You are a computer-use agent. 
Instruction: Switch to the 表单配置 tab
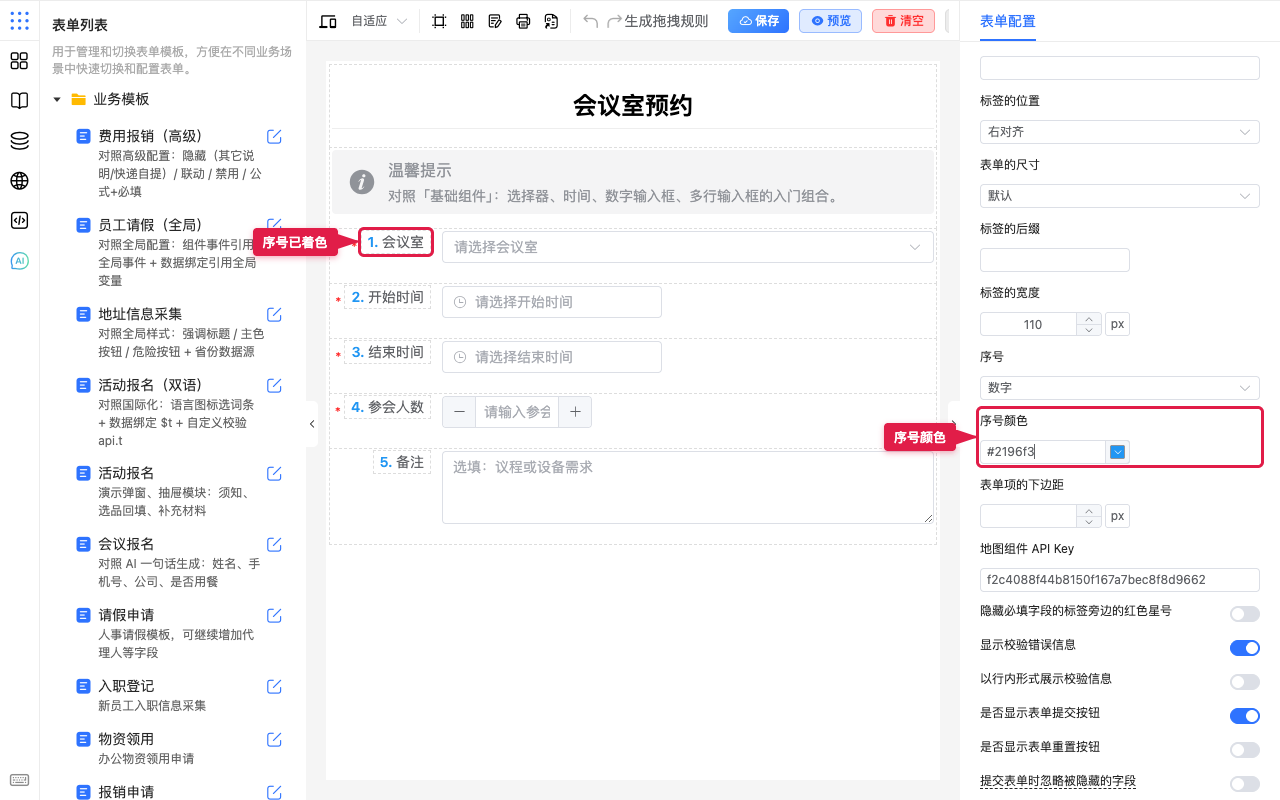point(1008,21)
